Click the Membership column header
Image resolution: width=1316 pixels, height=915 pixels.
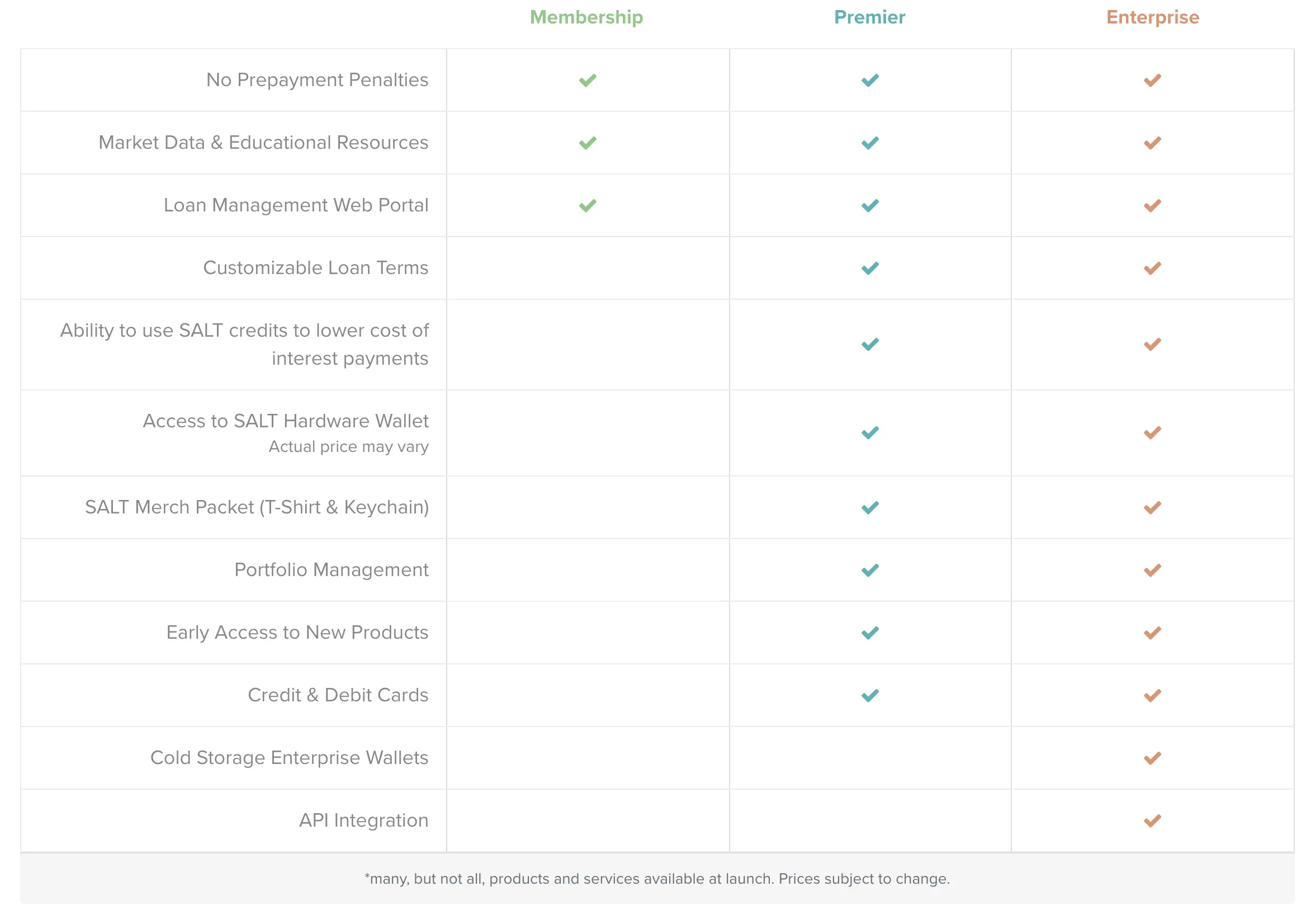586,17
